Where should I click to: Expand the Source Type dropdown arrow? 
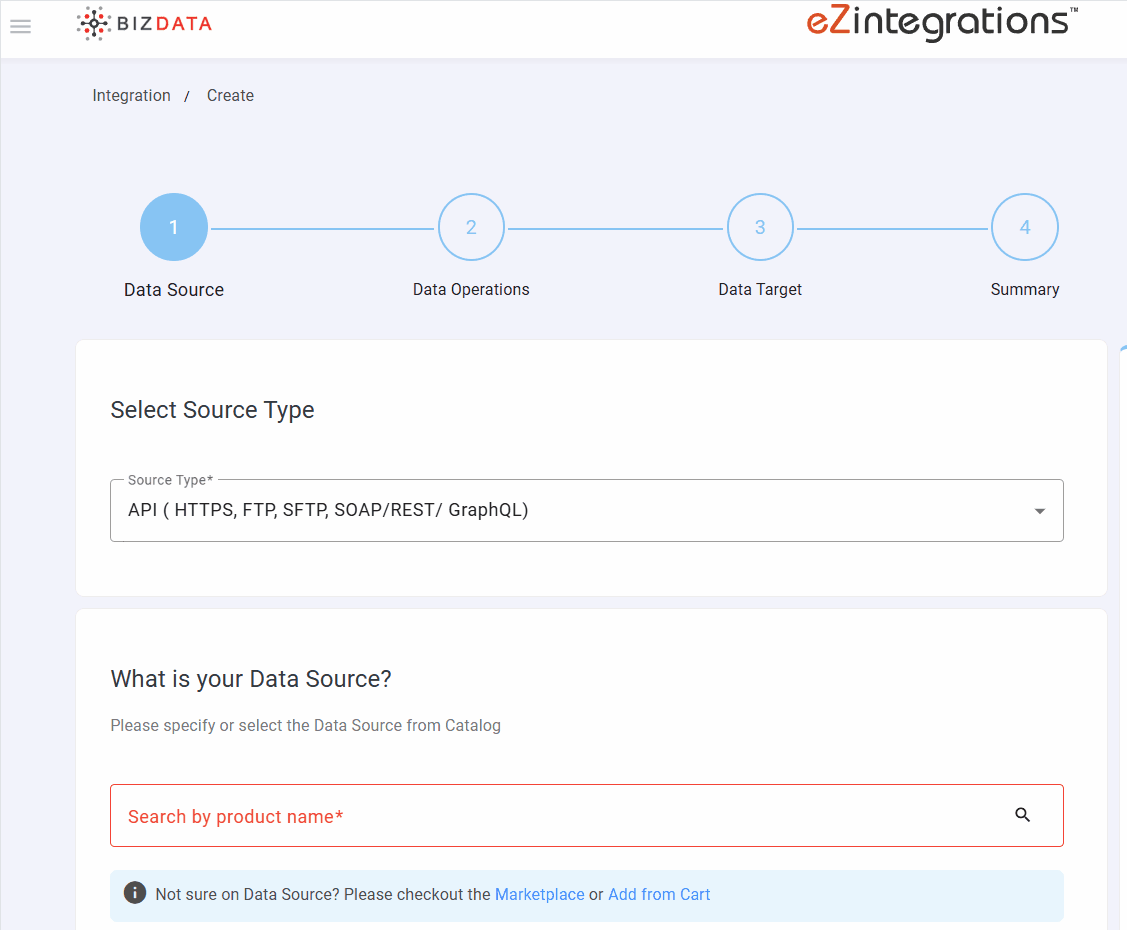[x=1039, y=511]
